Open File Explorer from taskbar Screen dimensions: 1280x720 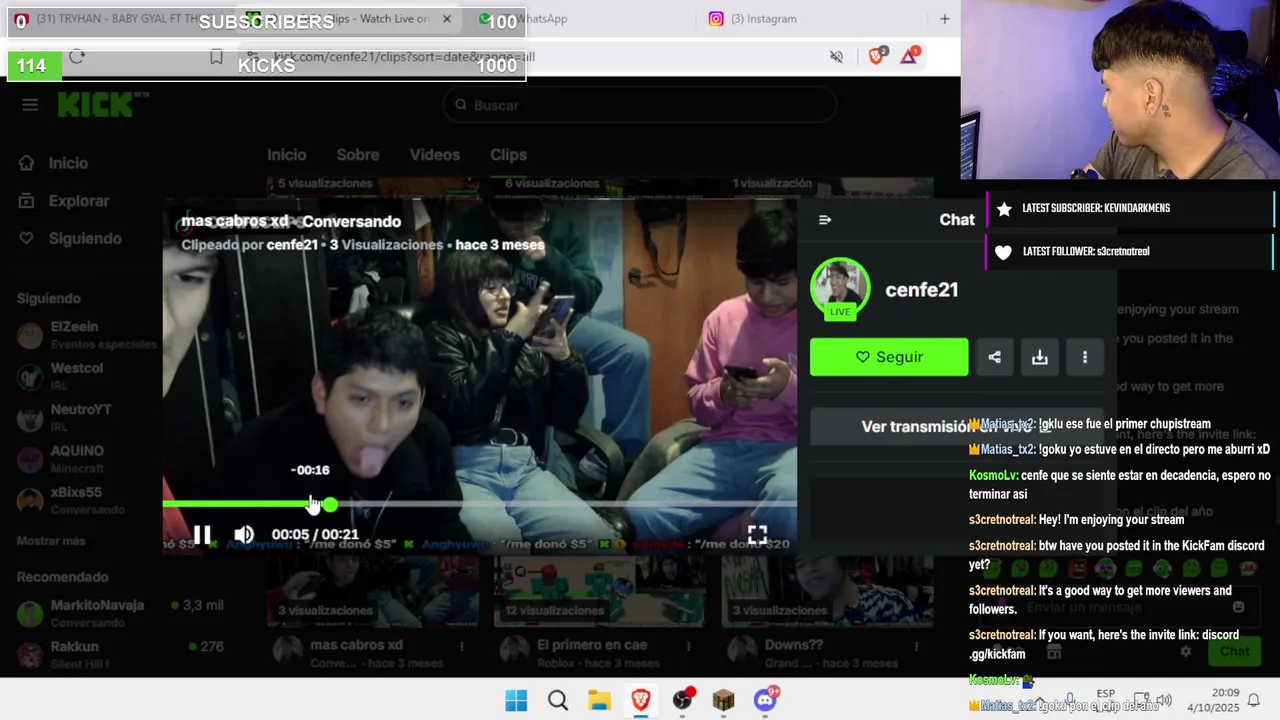599,700
